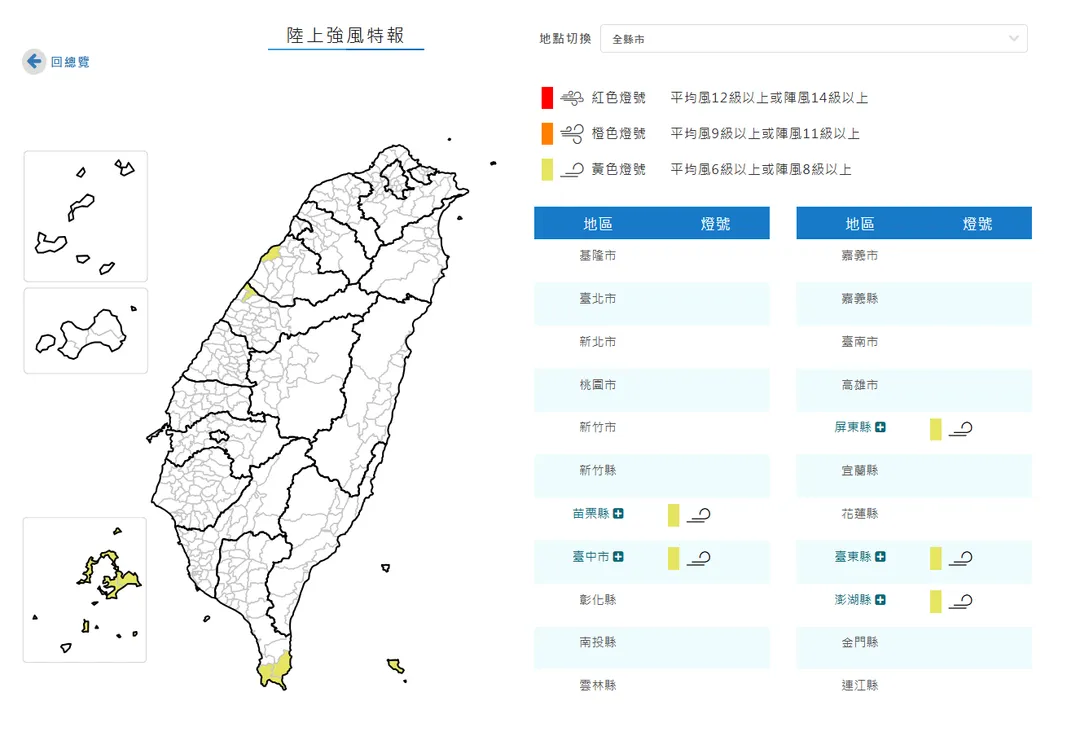
Task: Click the 金門縣 row text
Action: tap(860, 642)
